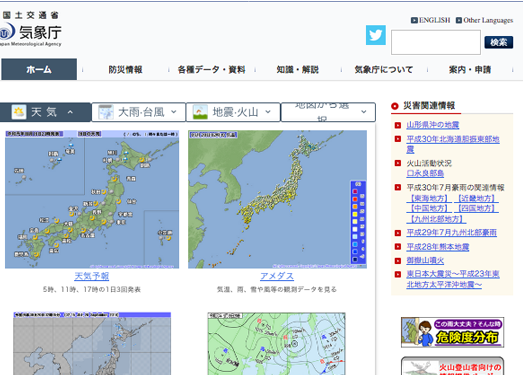This screenshot has height=375, width=523.
Task: Click the red circle icon beside 災害関連情報
Action: [395, 106]
